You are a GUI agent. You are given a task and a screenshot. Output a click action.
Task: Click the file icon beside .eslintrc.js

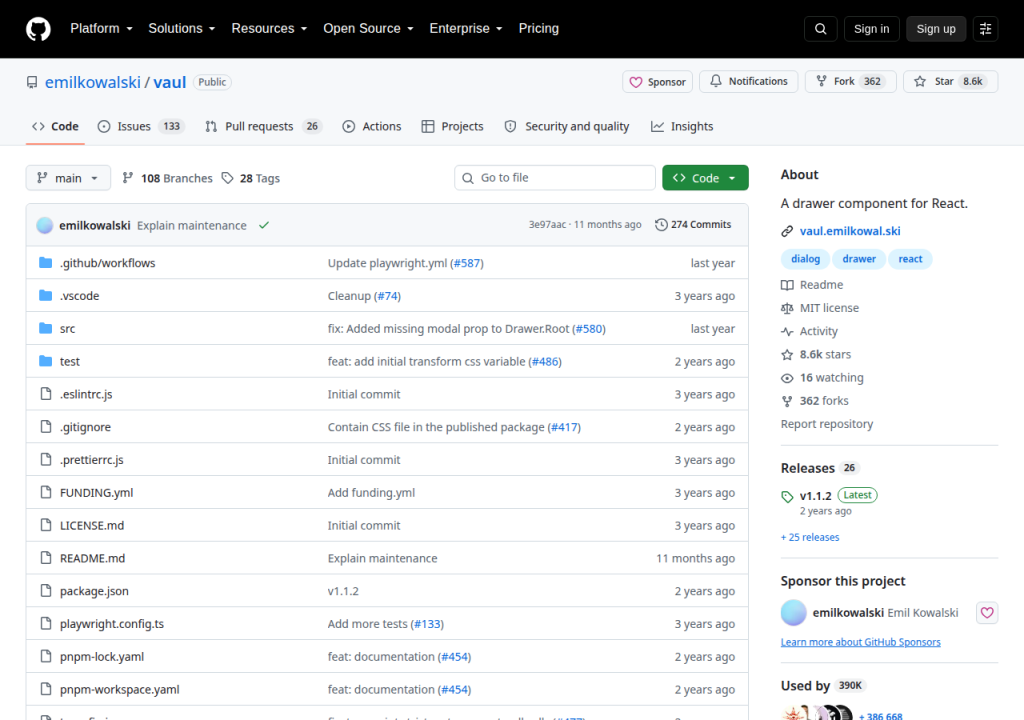click(x=46, y=393)
